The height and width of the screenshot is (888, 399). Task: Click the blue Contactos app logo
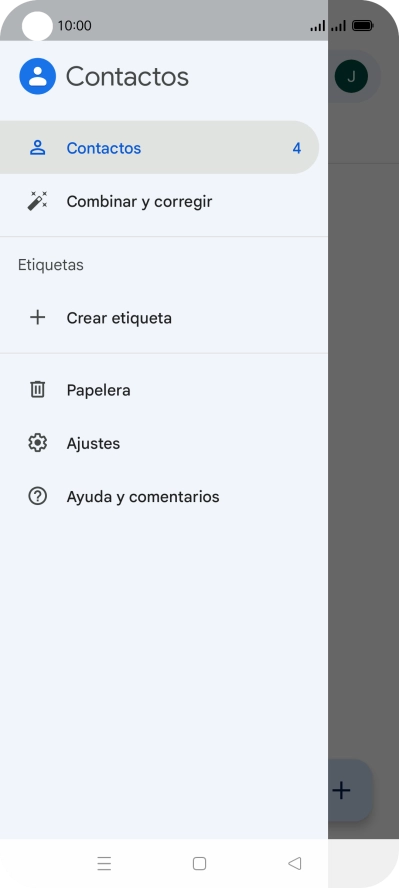(37, 76)
